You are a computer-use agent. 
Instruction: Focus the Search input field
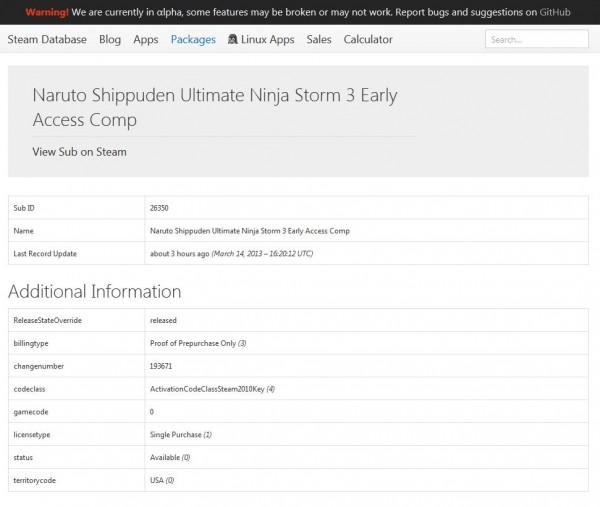[x=536, y=39]
